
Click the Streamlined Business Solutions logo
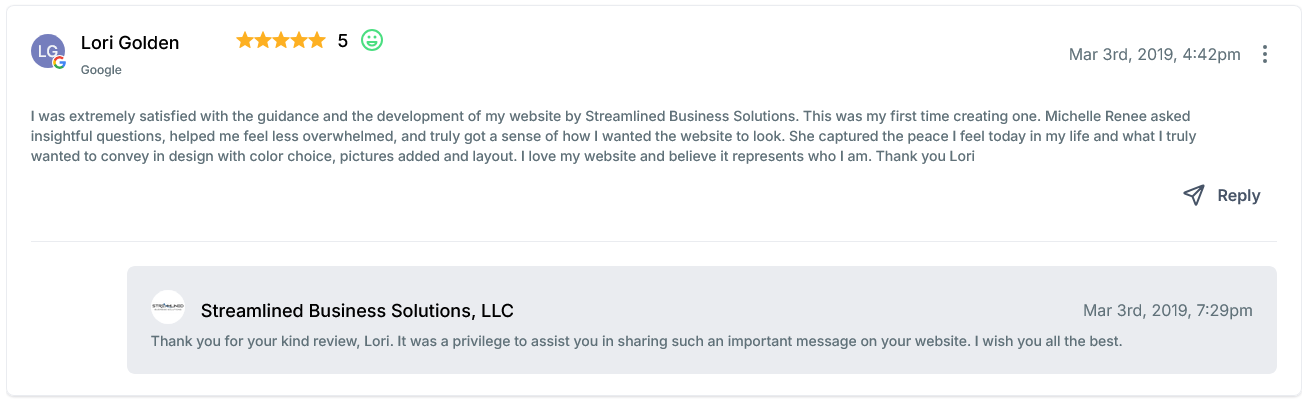[168, 307]
